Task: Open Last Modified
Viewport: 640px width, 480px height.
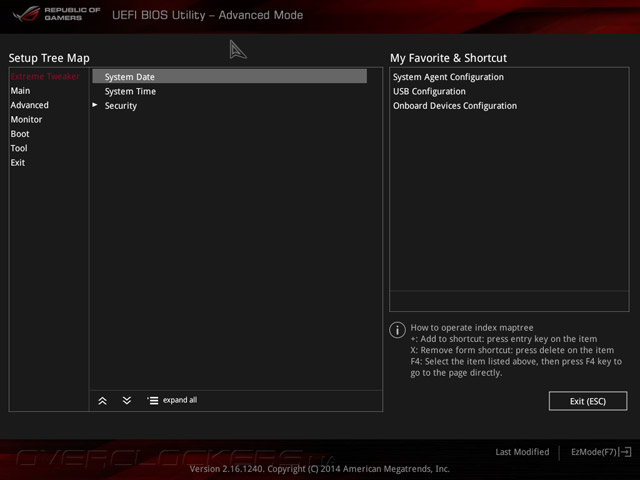Action: (x=522, y=452)
